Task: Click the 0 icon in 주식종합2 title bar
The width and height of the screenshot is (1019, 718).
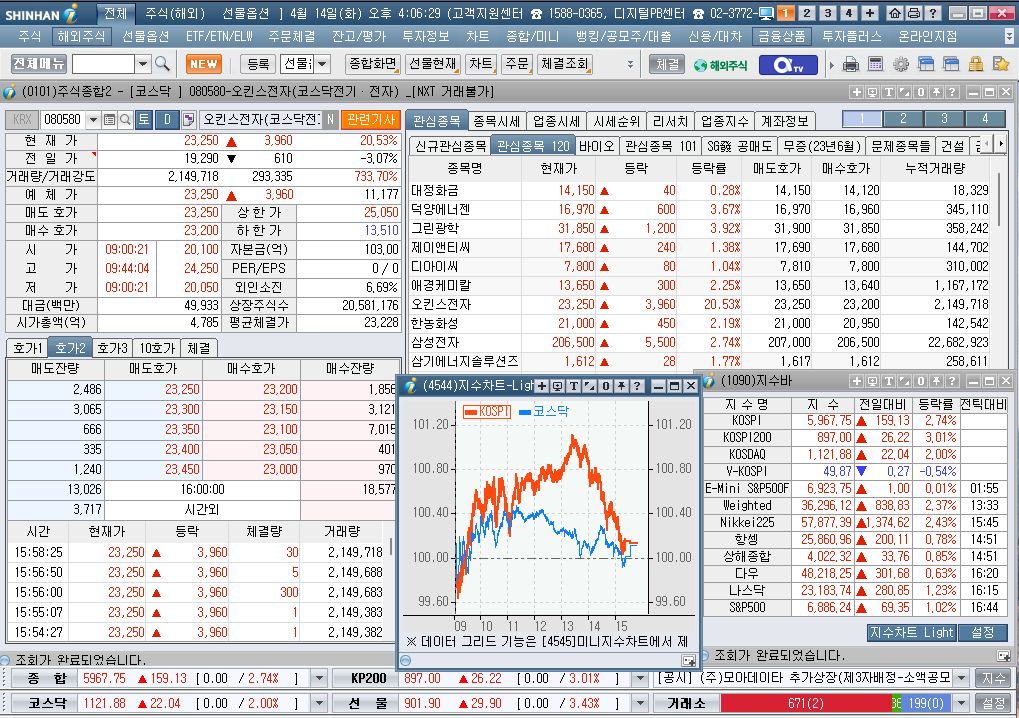Action: click(920, 92)
